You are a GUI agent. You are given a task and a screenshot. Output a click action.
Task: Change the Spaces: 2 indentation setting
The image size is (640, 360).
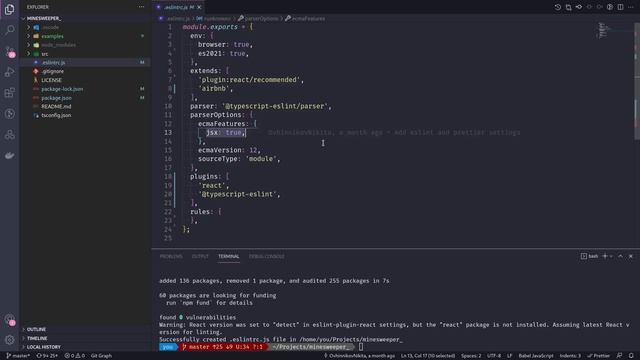tap(471, 356)
